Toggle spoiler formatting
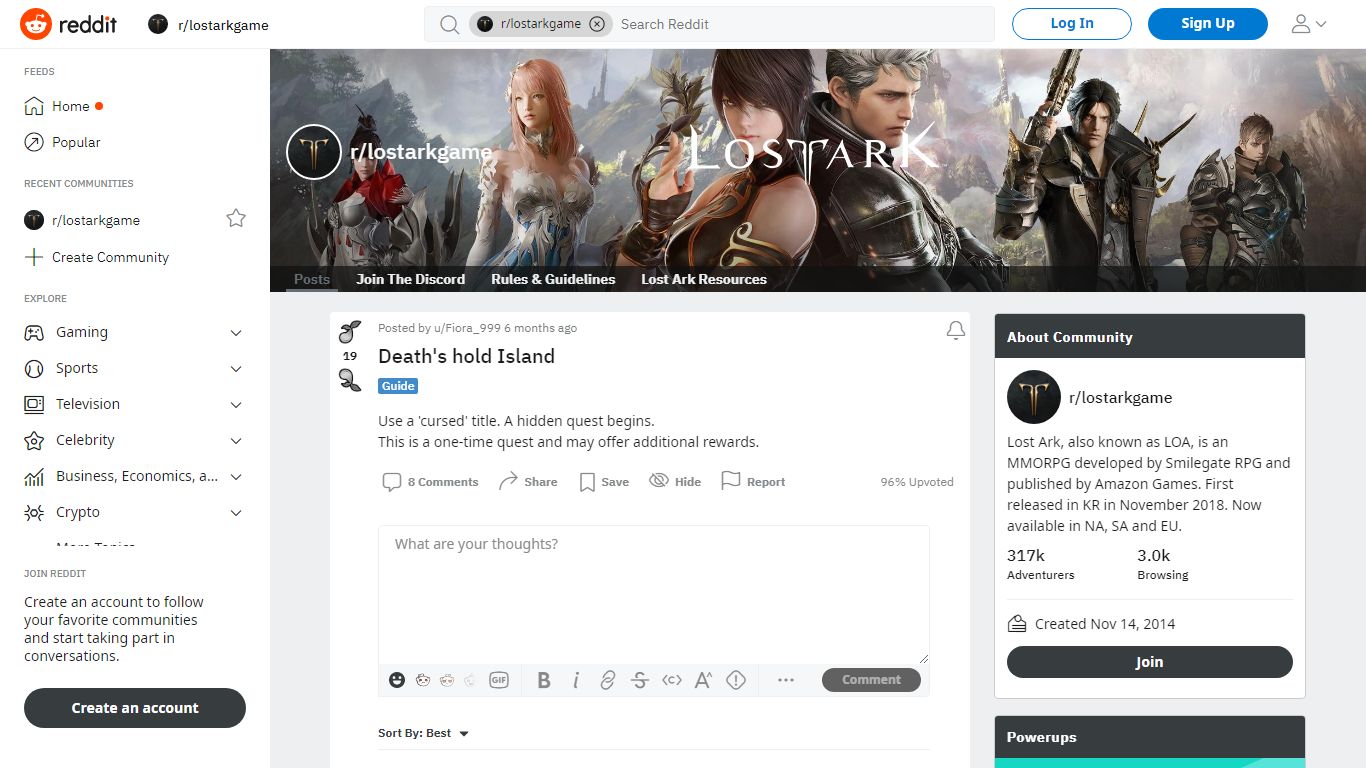Screen dimensions: 1366x768 pos(736,680)
